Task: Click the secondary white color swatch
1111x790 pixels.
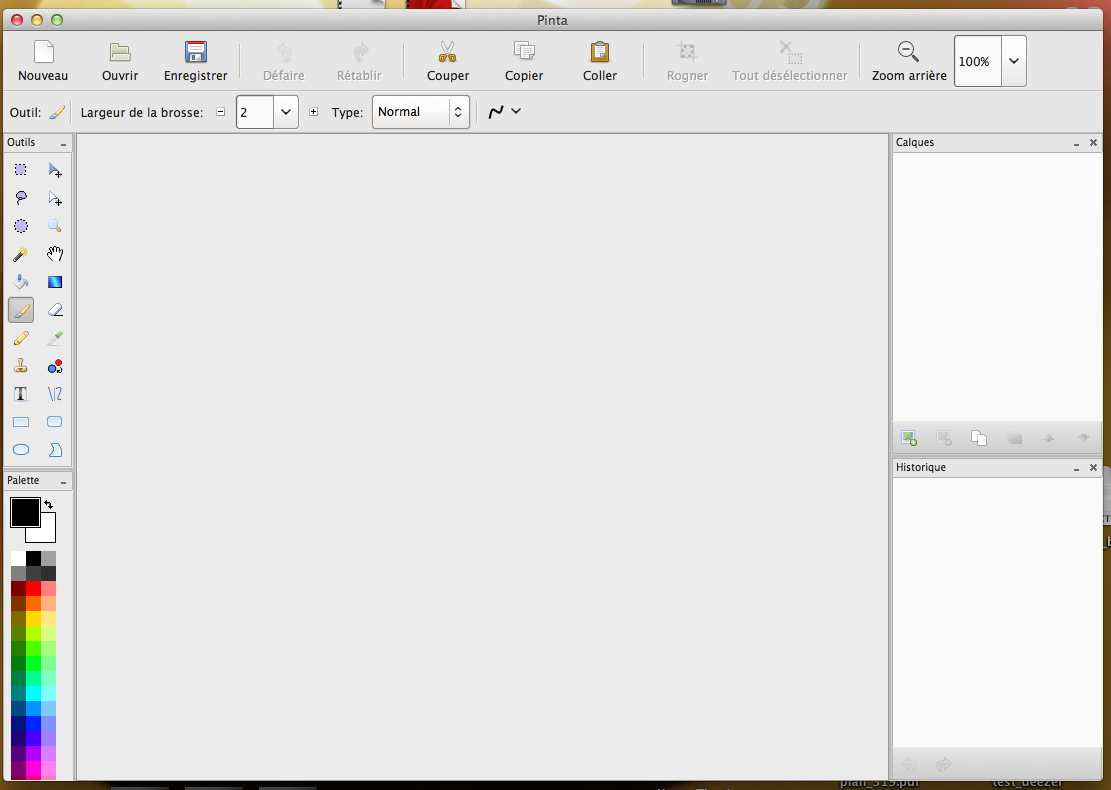Action: (x=47, y=534)
